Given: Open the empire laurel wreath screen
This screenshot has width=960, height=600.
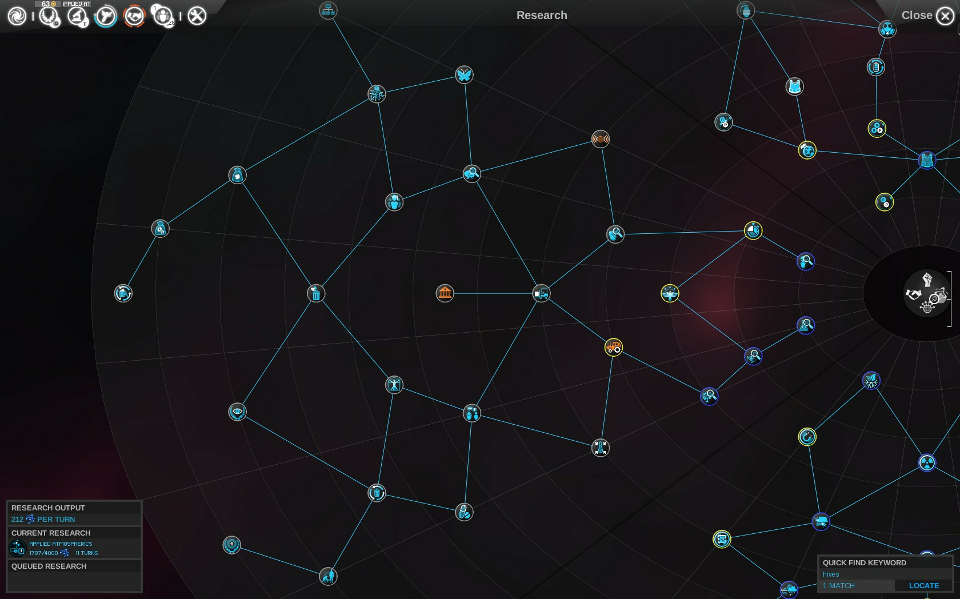Looking at the screenshot, I should [x=49, y=16].
